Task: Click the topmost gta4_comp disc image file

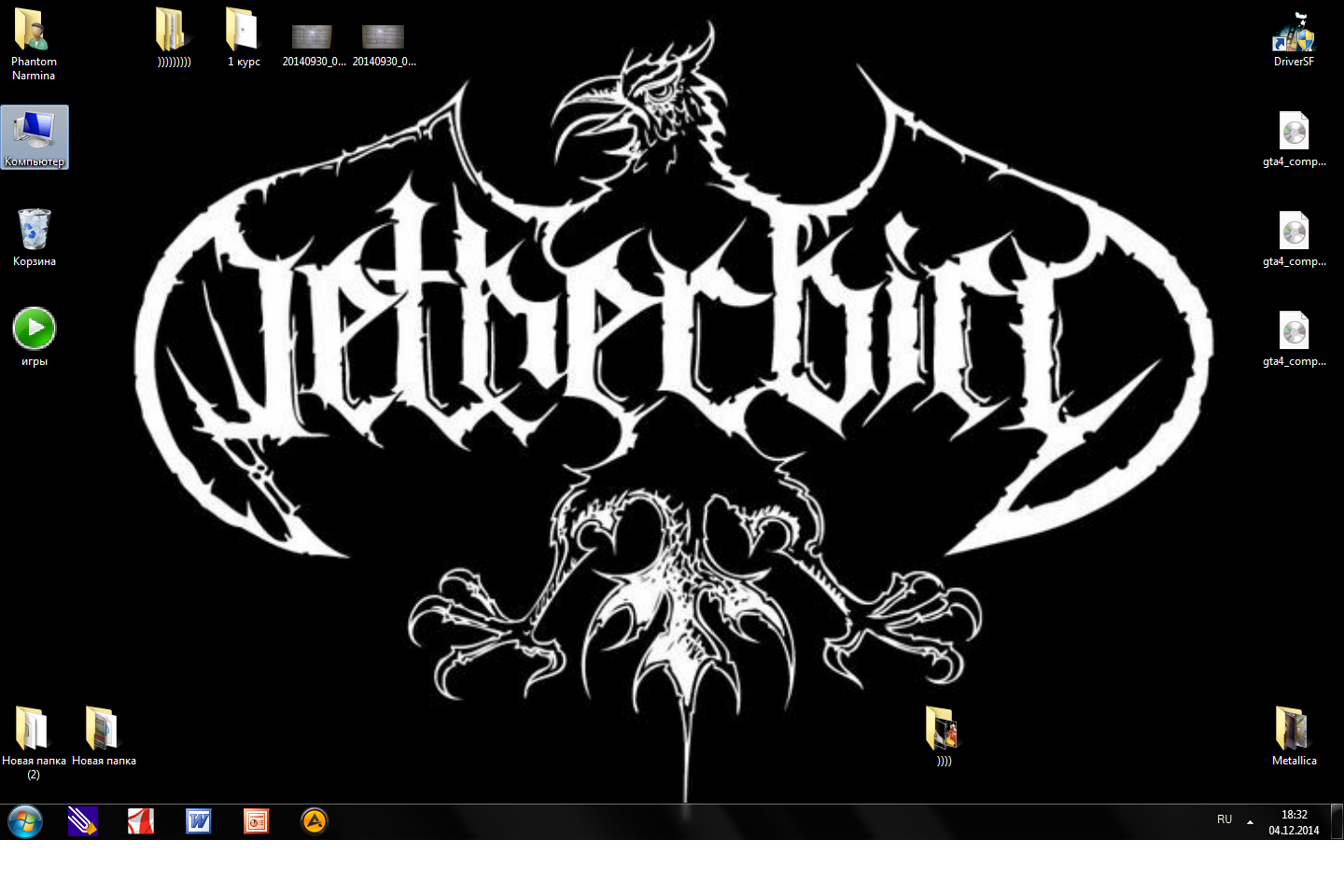Action: (1294, 133)
